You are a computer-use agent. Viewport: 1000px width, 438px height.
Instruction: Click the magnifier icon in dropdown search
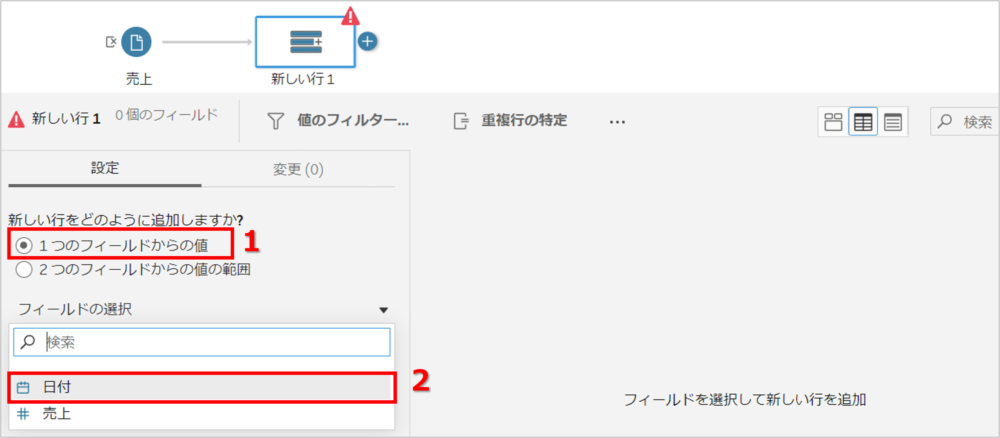click(x=27, y=342)
